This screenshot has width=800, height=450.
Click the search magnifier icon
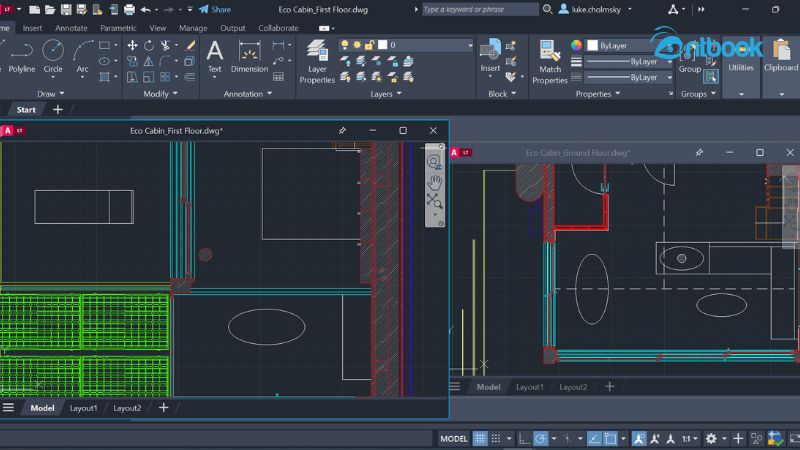tap(547, 9)
